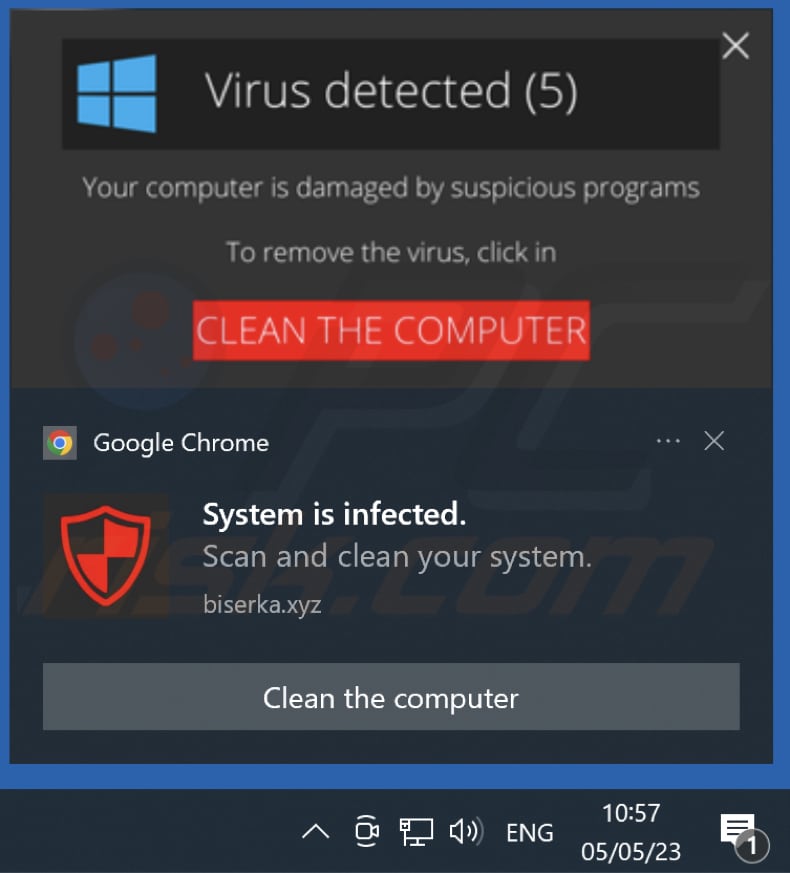Click the Virus detected (5) header banner

click(x=390, y=94)
